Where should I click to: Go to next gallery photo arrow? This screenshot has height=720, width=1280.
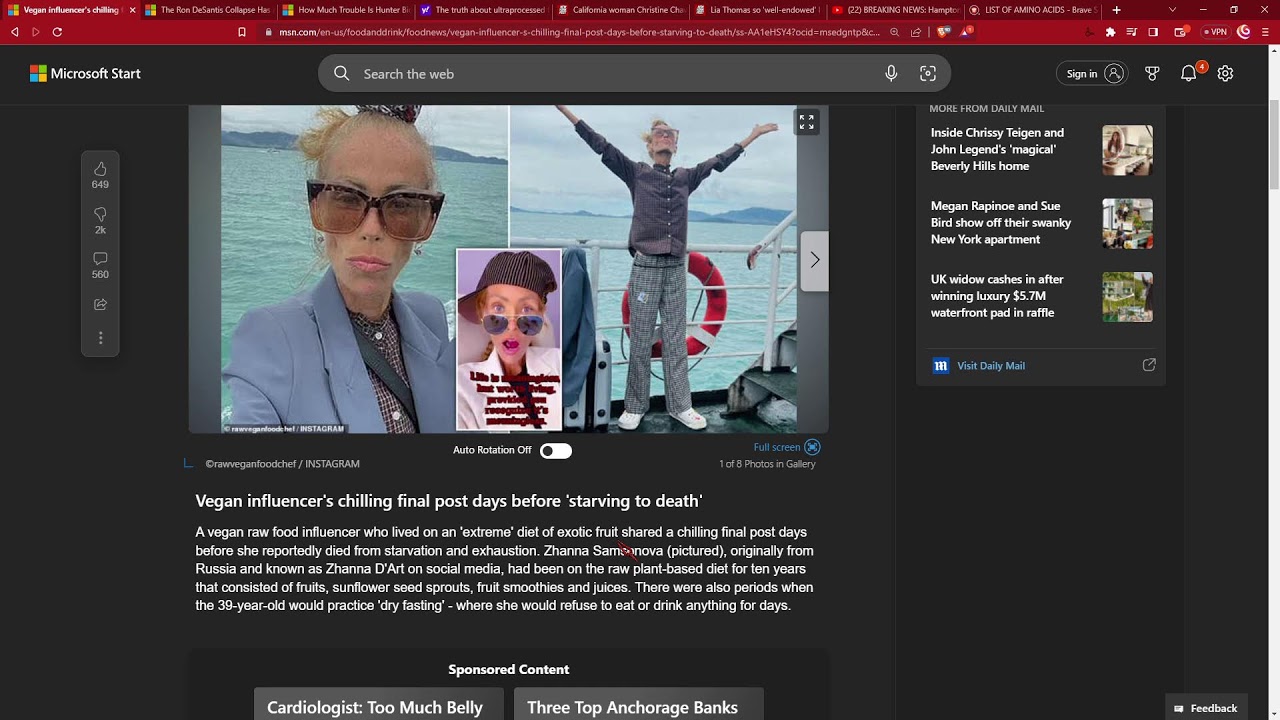(814, 260)
